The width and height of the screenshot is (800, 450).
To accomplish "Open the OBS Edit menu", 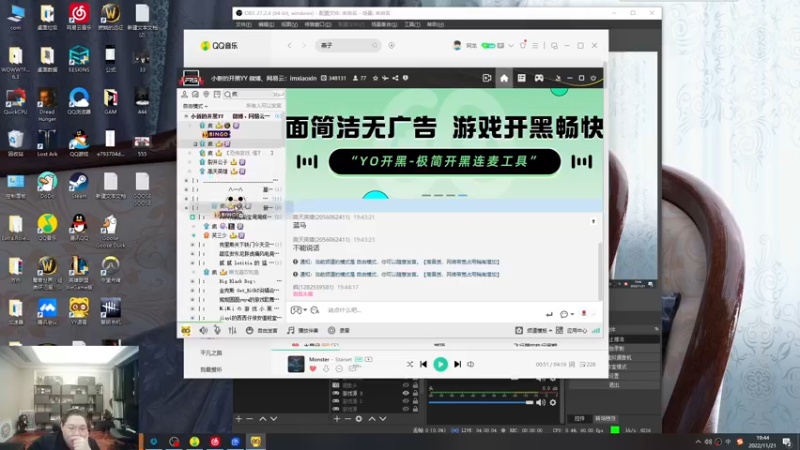I will [x=266, y=24].
